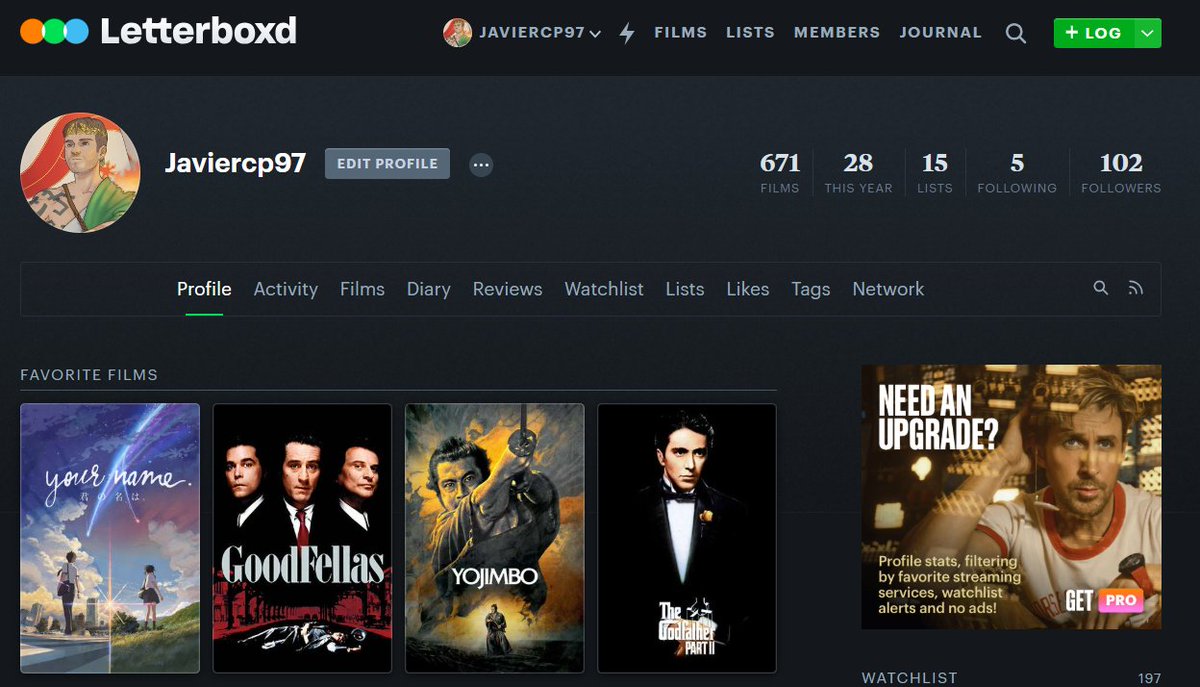Click the green + LOG button
Image resolution: width=1200 pixels, height=687 pixels.
click(1094, 33)
